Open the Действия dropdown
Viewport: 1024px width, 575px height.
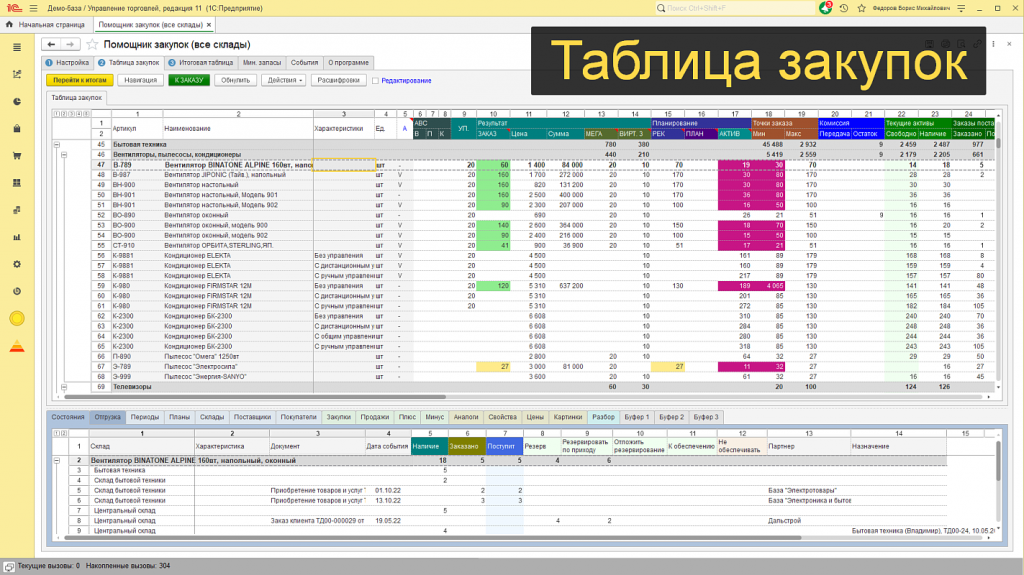tap(284, 80)
